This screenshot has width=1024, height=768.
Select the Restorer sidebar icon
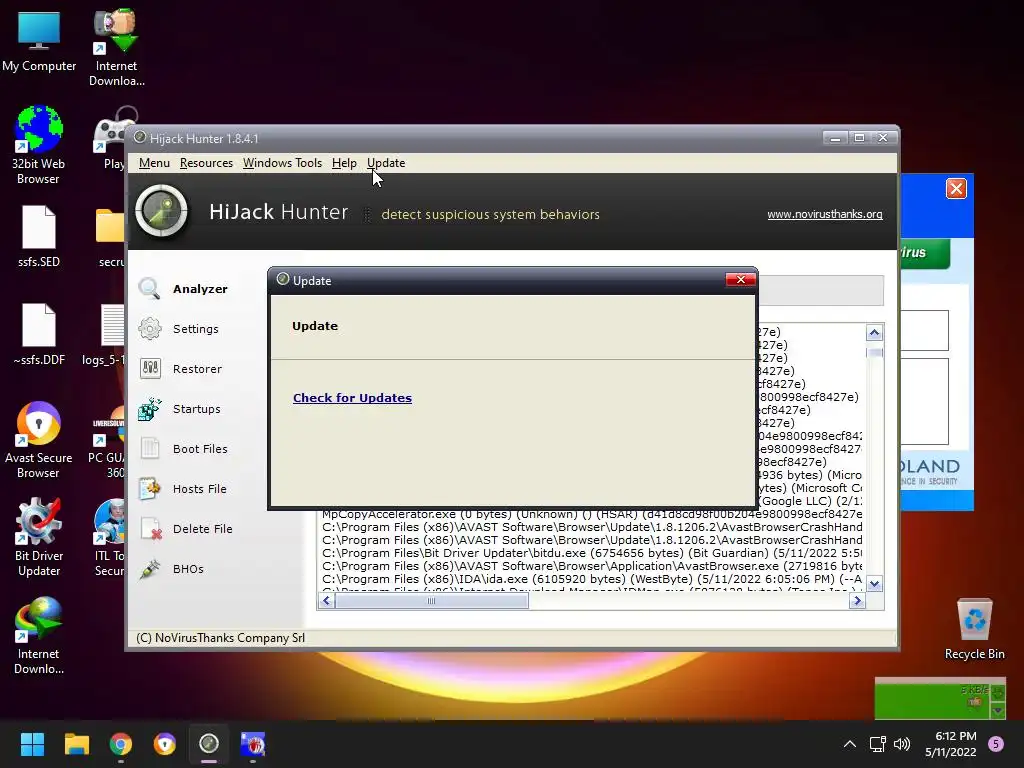tap(150, 369)
